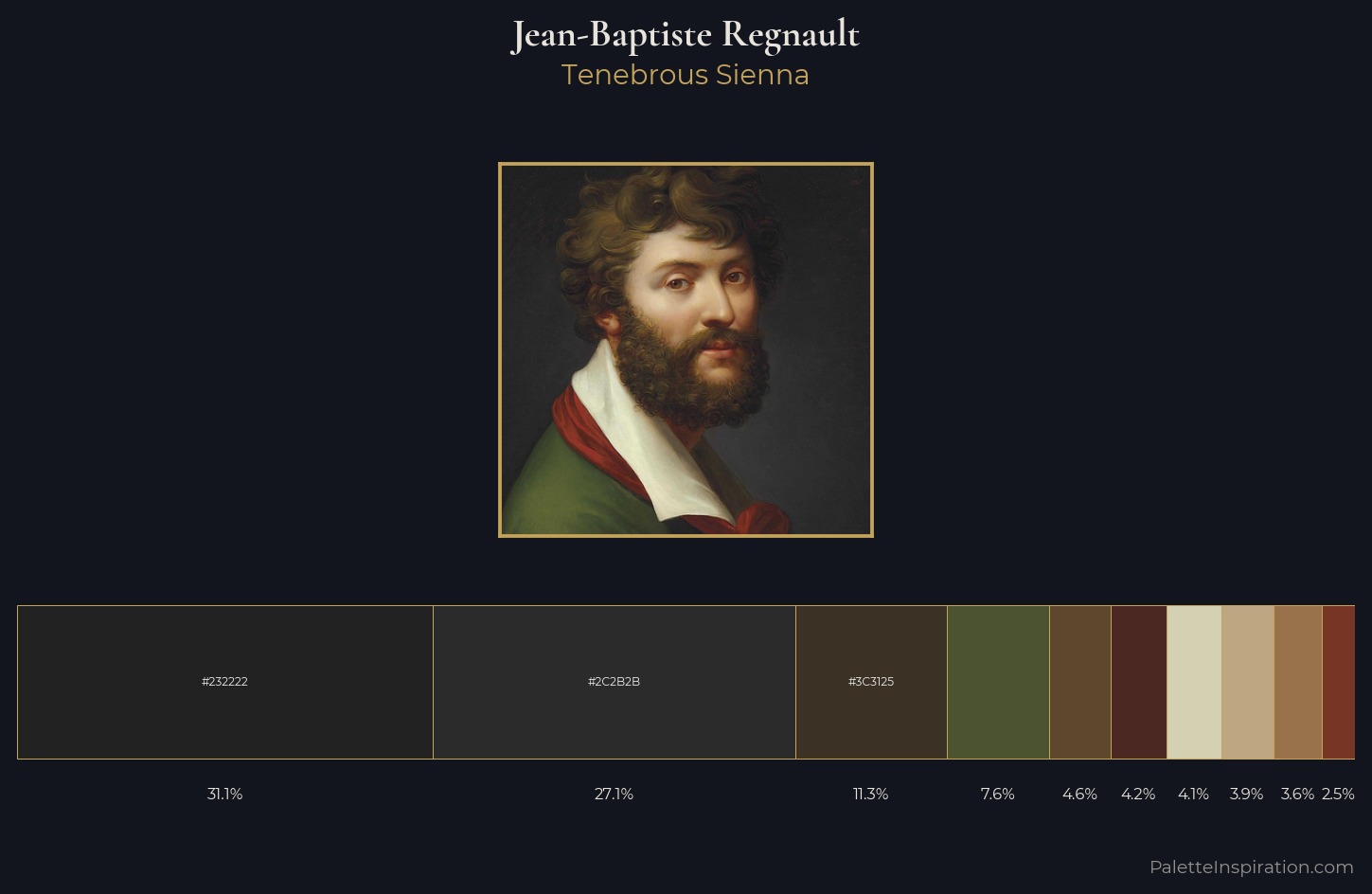Viewport: 1372px width, 894px height.
Task: Click the 27.1% percentage label
Action: pyautogui.click(x=615, y=795)
